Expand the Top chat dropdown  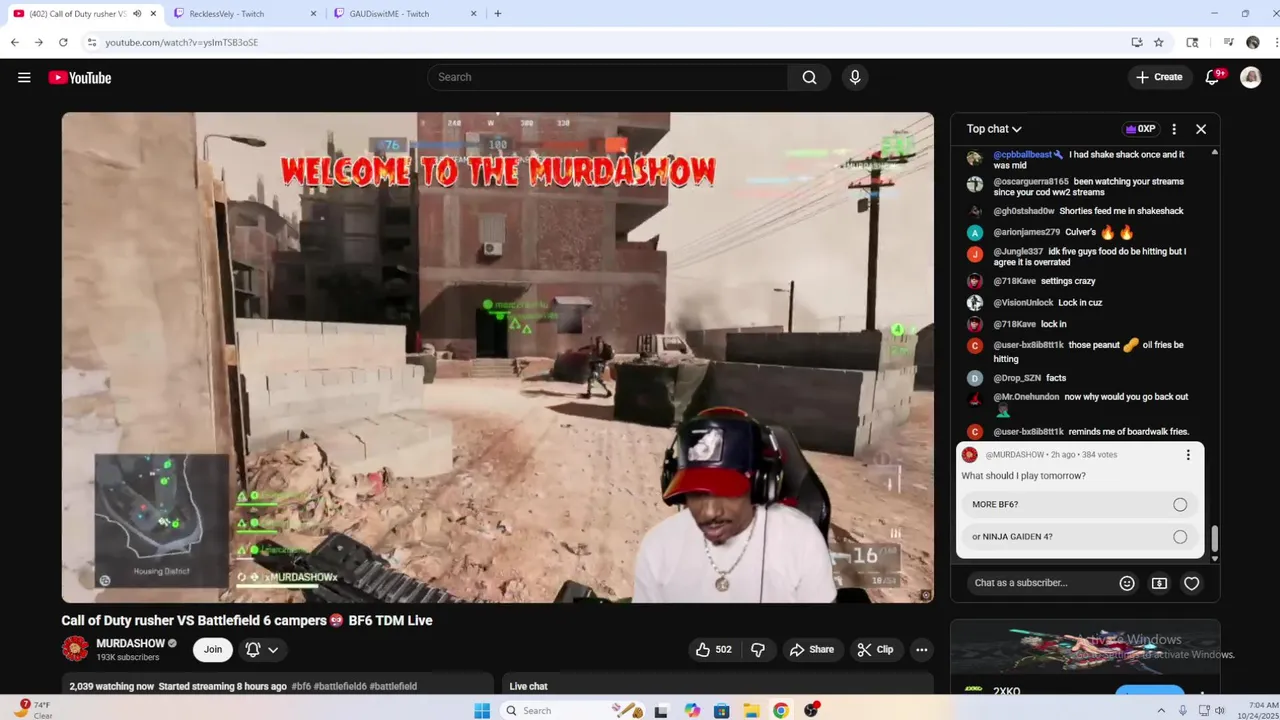[x=994, y=129]
